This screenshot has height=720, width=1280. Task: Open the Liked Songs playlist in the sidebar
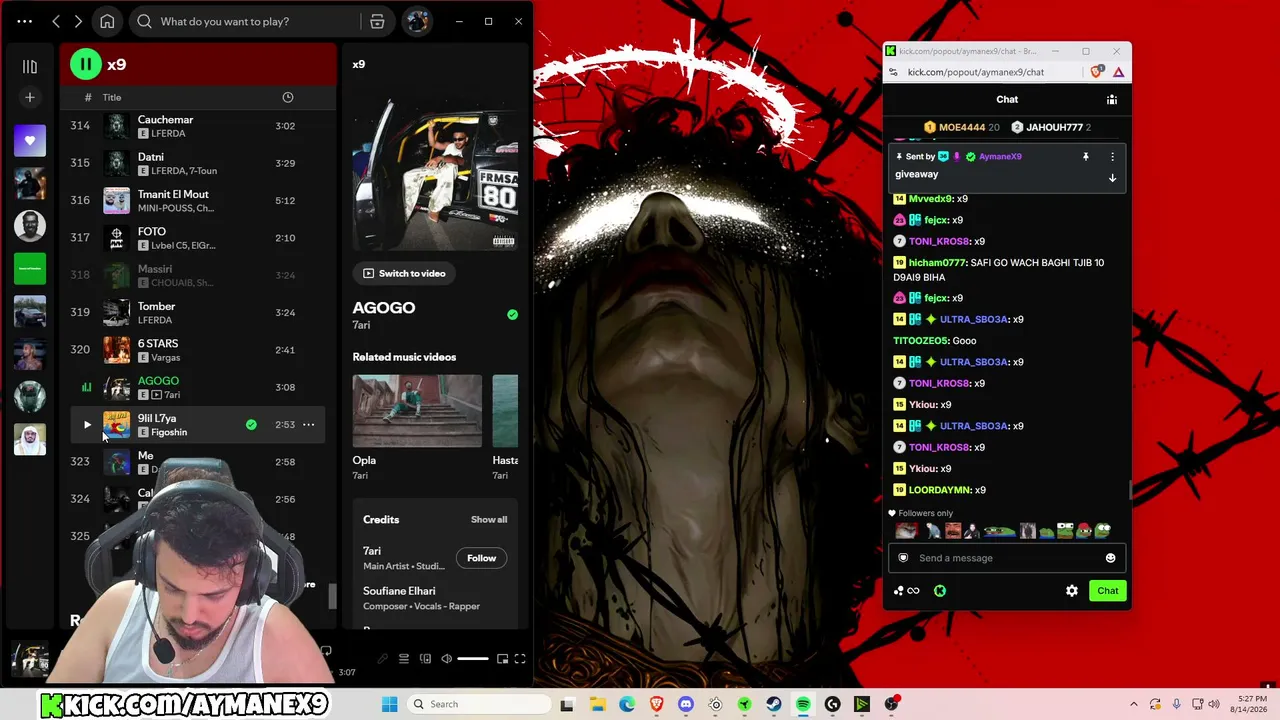[x=30, y=141]
